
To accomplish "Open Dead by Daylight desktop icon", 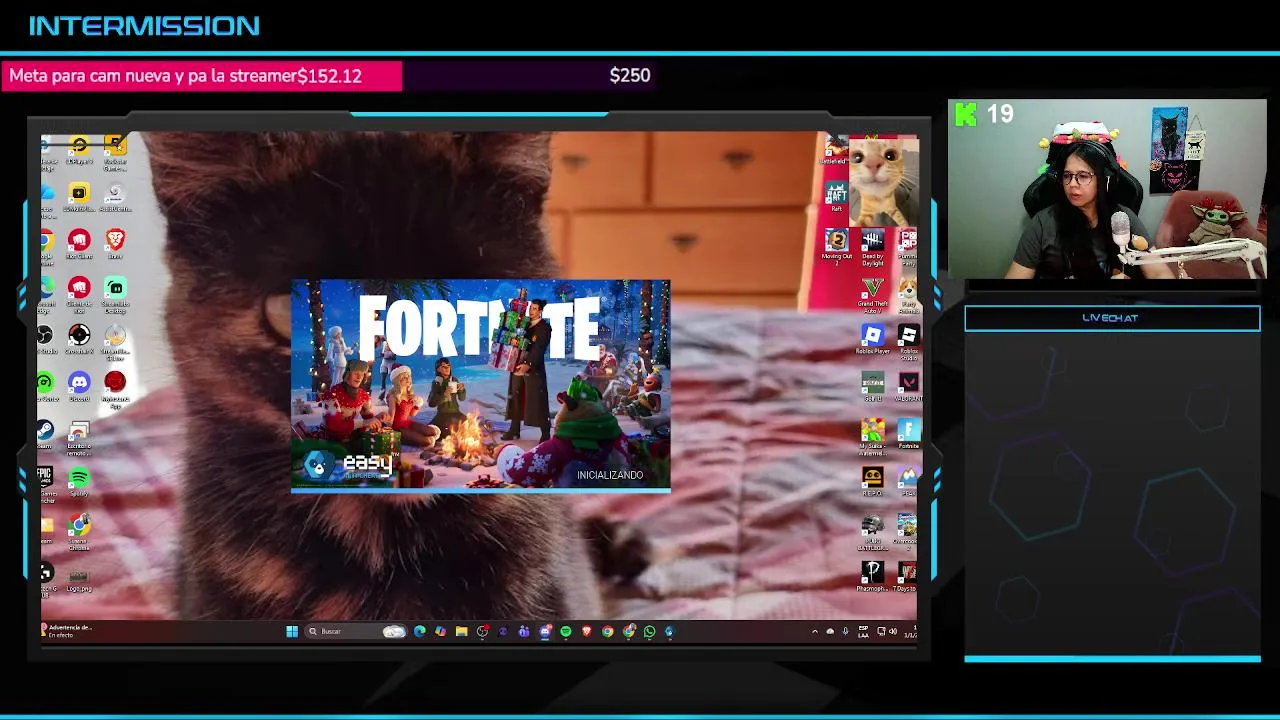I will [x=873, y=245].
